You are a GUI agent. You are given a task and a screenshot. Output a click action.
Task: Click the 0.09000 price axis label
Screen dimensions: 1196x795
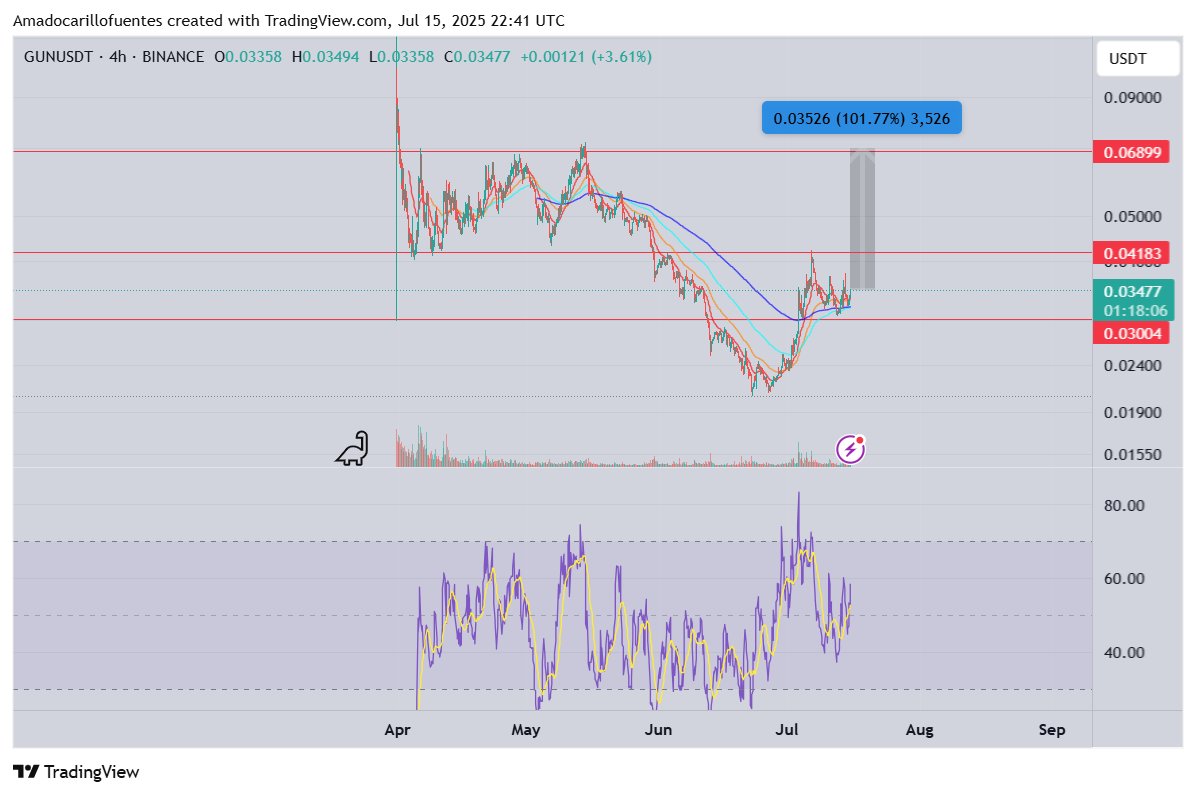(1132, 98)
